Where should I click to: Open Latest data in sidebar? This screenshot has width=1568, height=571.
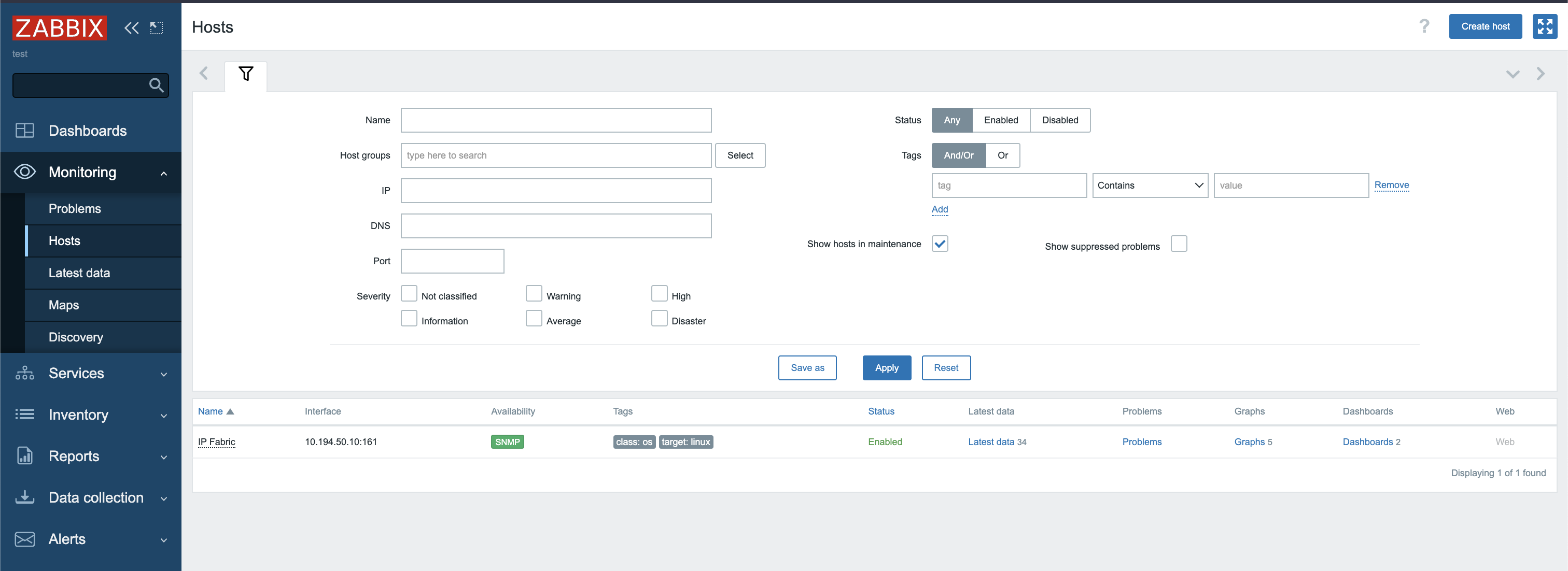click(x=79, y=273)
